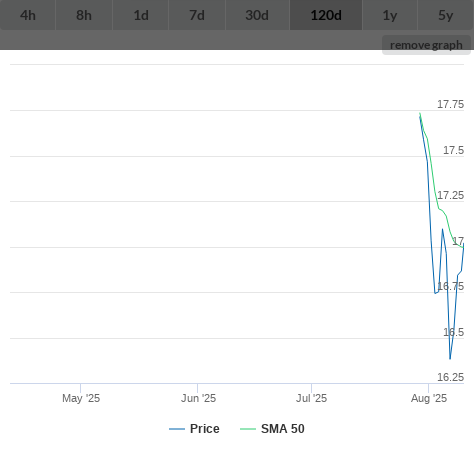Image resolution: width=474 pixels, height=455 pixels.
Task: Select the 4h time range tab
Action: pos(28,15)
